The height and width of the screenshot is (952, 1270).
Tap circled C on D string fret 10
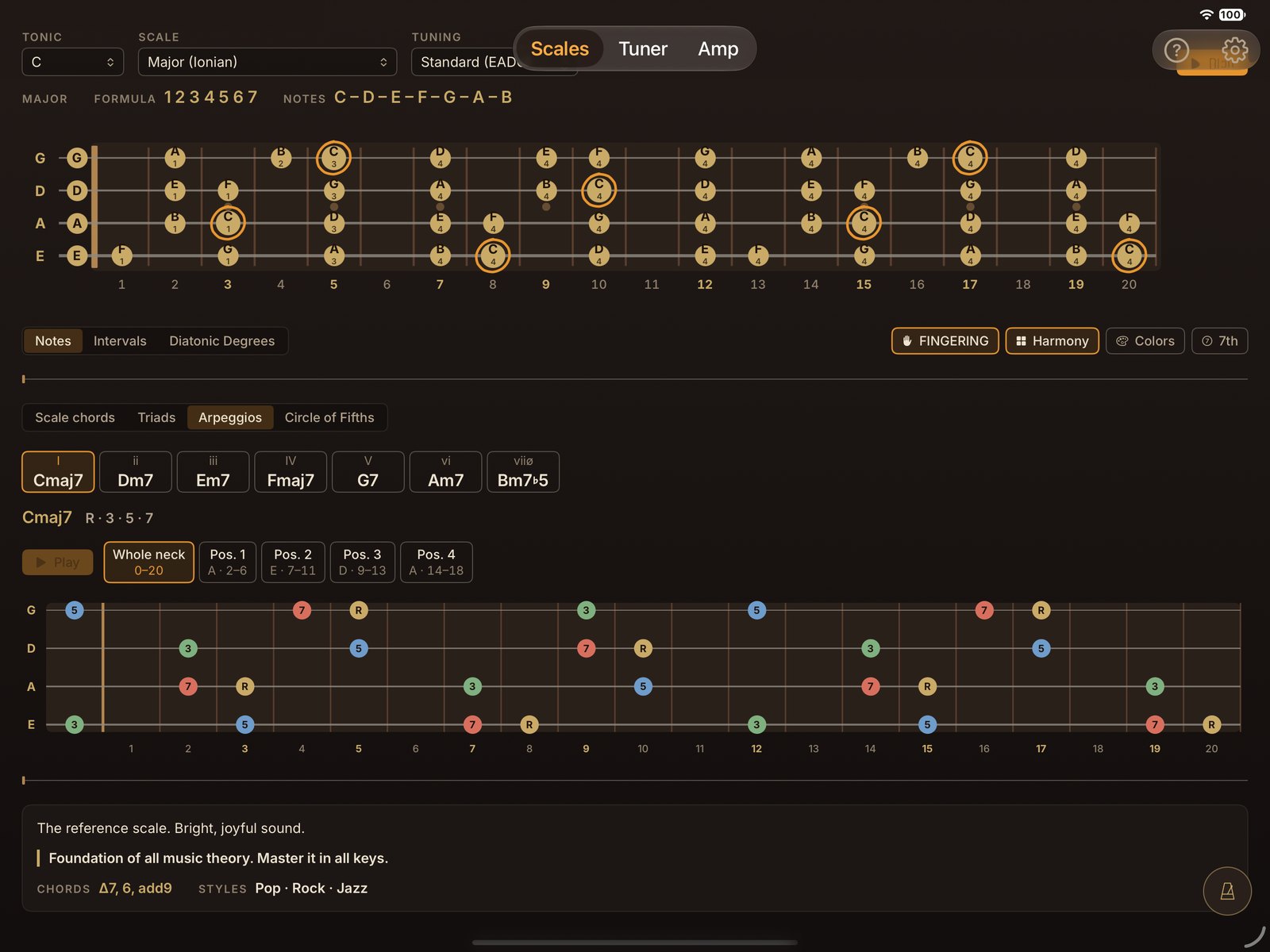click(x=599, y=190)
